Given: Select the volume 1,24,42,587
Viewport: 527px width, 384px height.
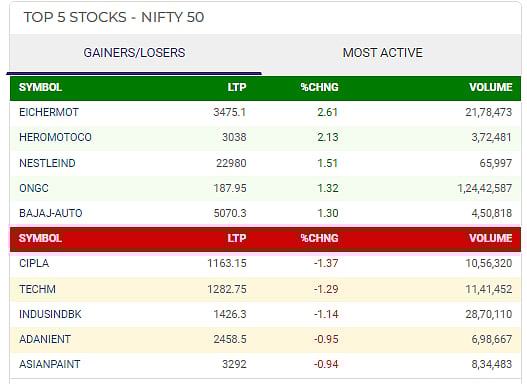Looking at the screenshot, I should point(484,188).
